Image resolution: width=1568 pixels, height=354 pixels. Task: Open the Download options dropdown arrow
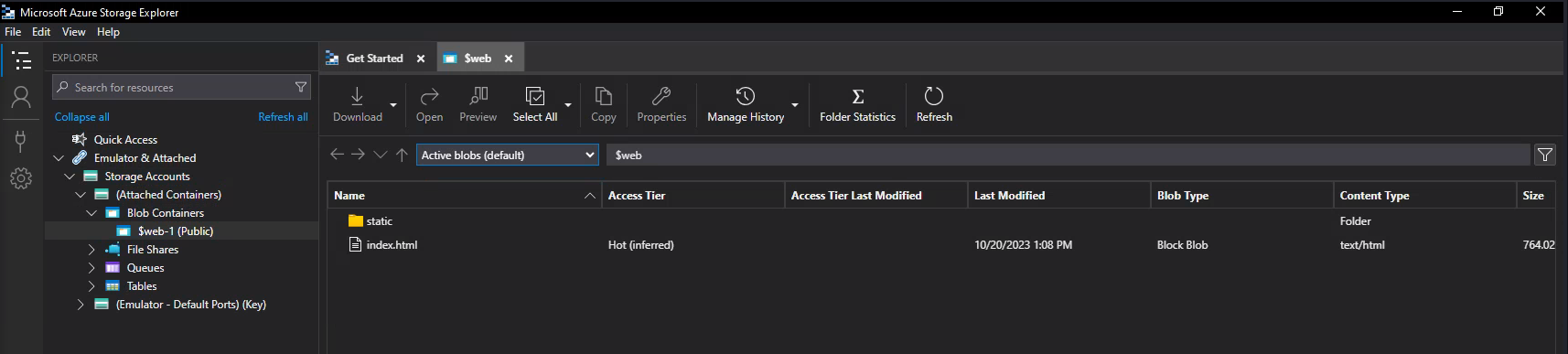click(393, 105)
